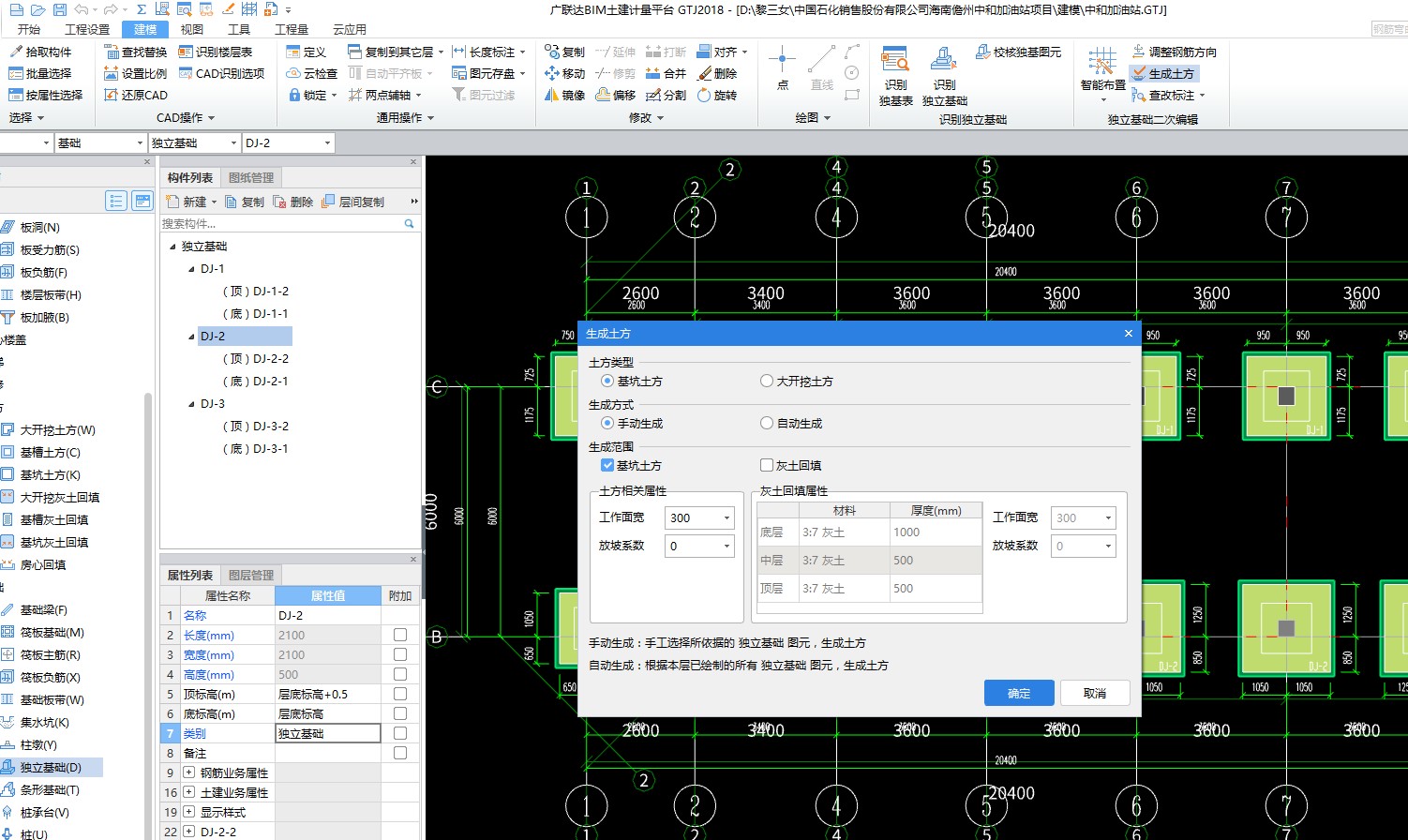Select 大开挖土方 radio option

point(797,382)
